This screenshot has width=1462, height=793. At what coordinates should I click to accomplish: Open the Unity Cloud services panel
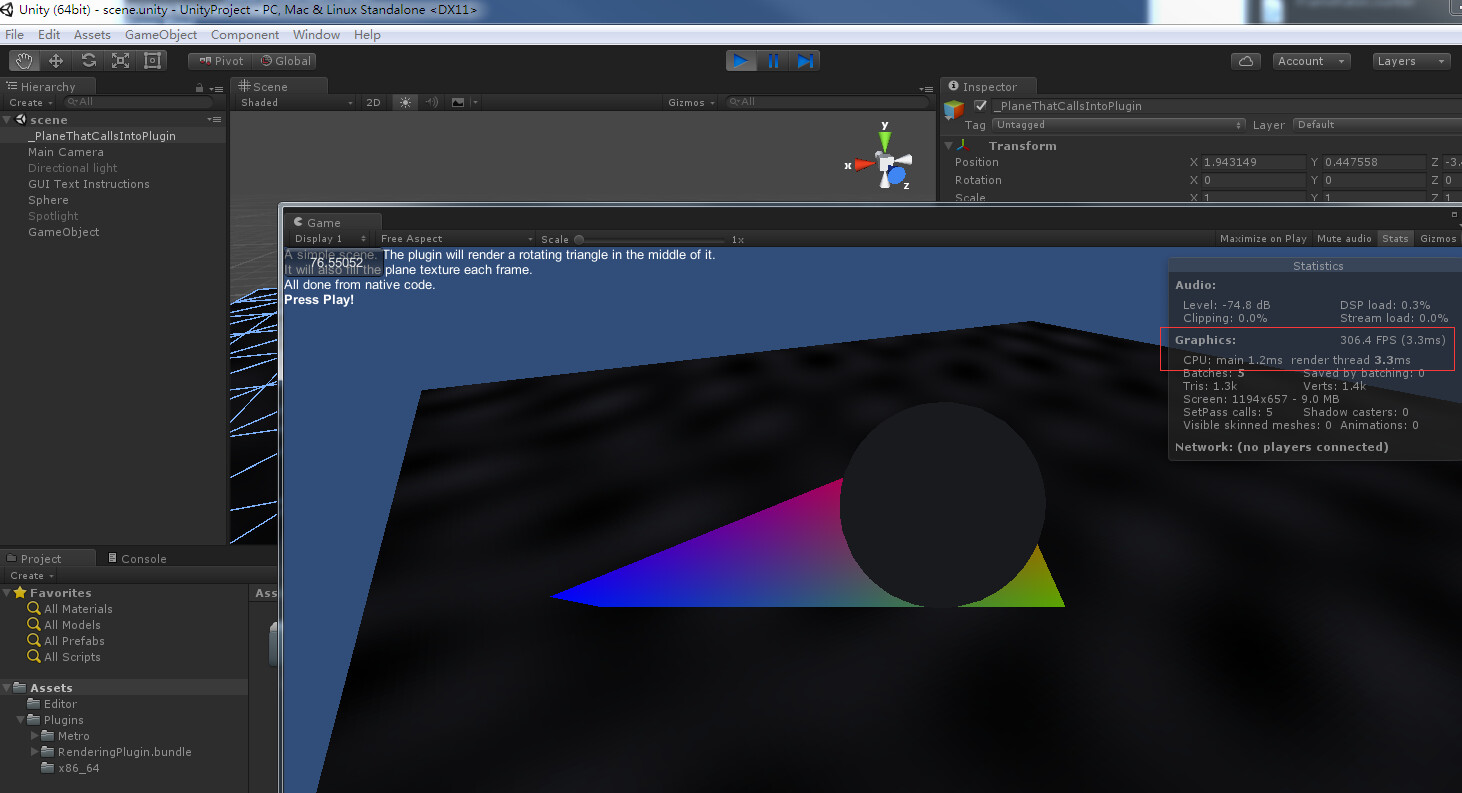click(1245, 60)
